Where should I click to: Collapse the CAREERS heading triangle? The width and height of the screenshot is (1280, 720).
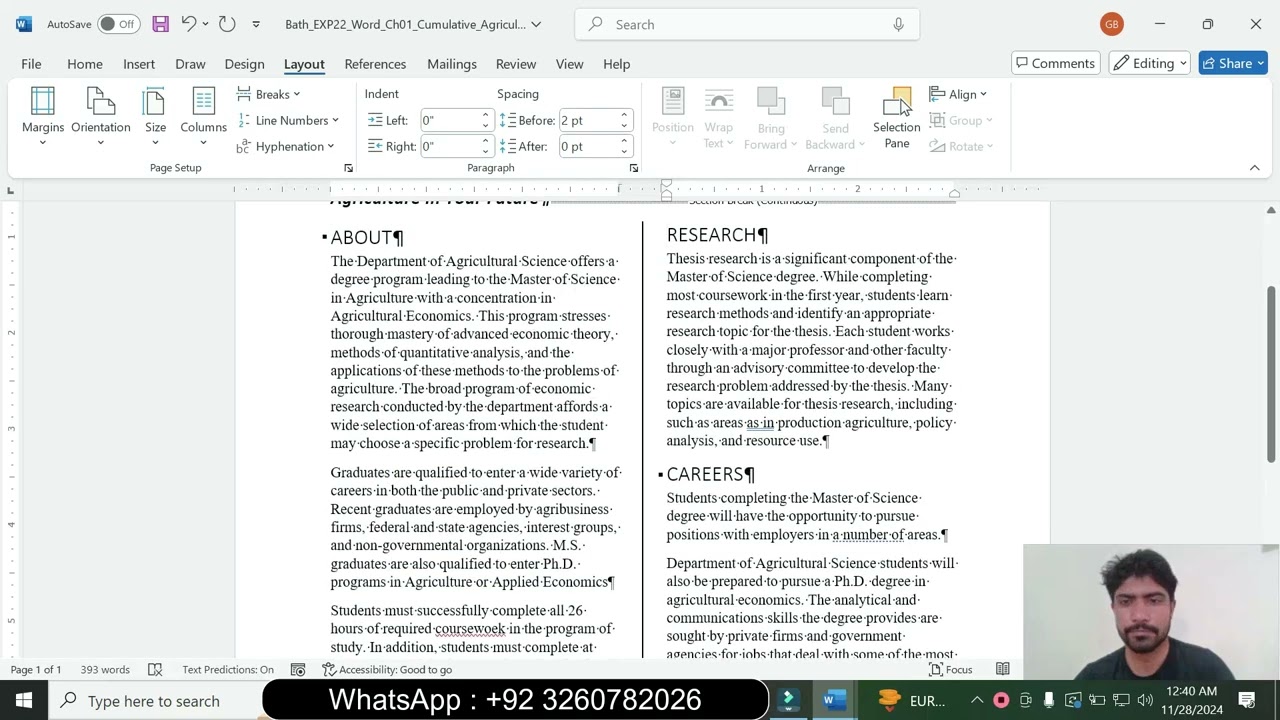(x=661, y=474)
